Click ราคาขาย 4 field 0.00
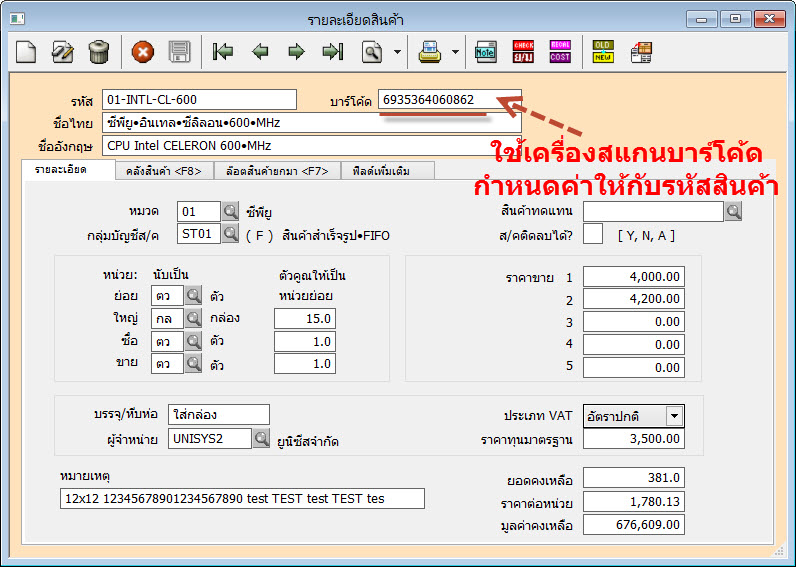The image size is (796, 567). pyautogui.click(x=634, y=344)
